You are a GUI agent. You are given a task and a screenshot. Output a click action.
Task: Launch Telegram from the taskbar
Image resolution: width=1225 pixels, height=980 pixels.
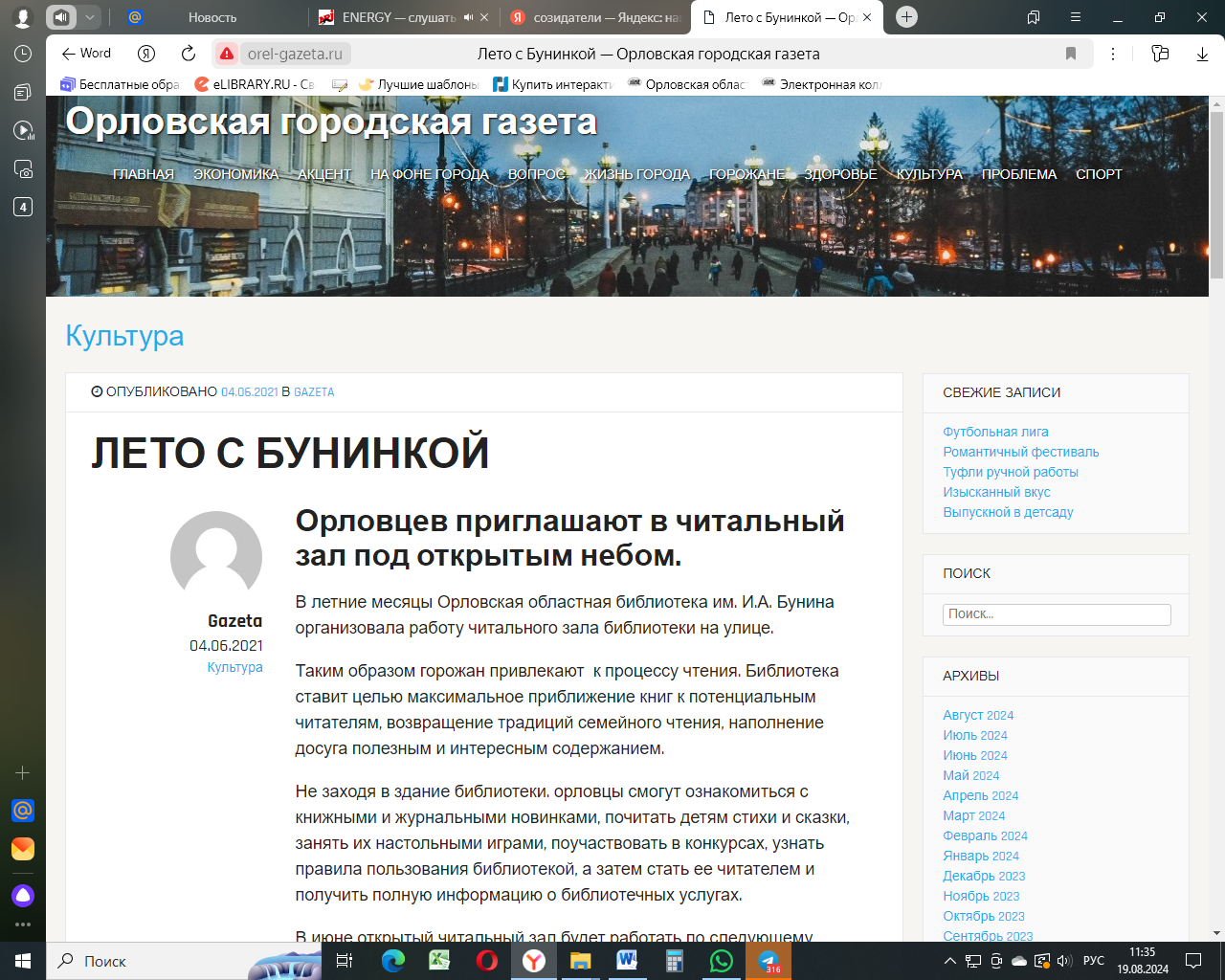[x=768, y=961]
